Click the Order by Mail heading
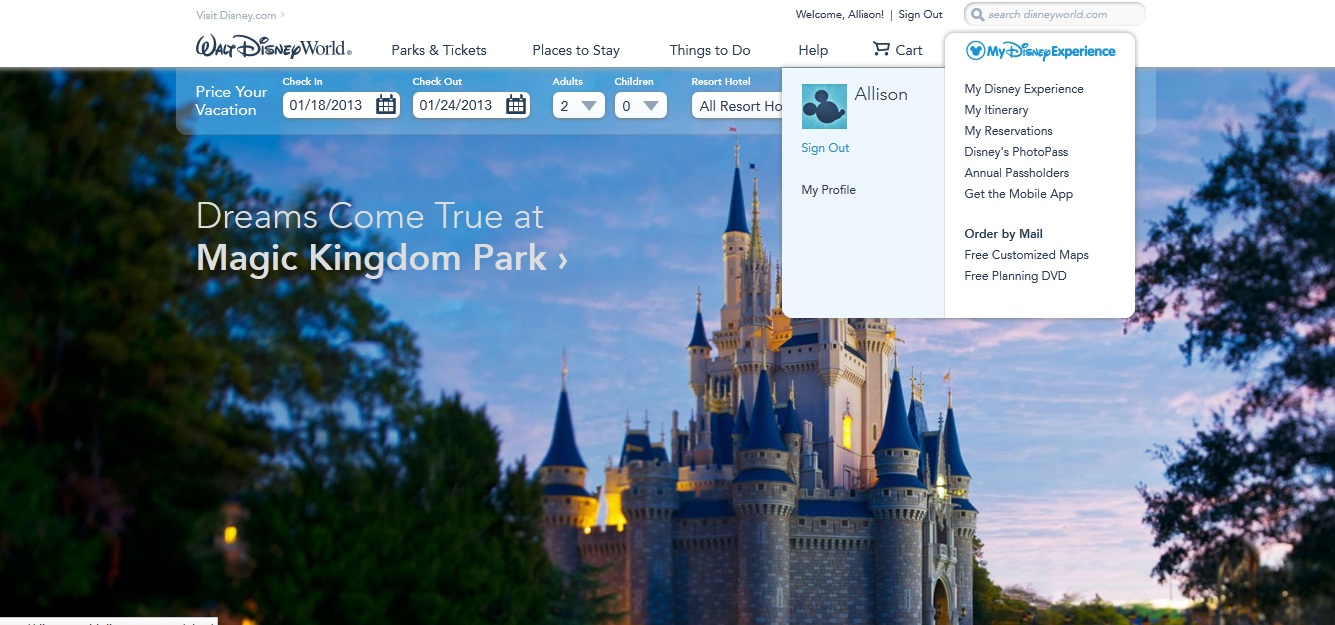Image resolution: width=1335 pixels, height=625 pixels. [x=1003, y=234]
